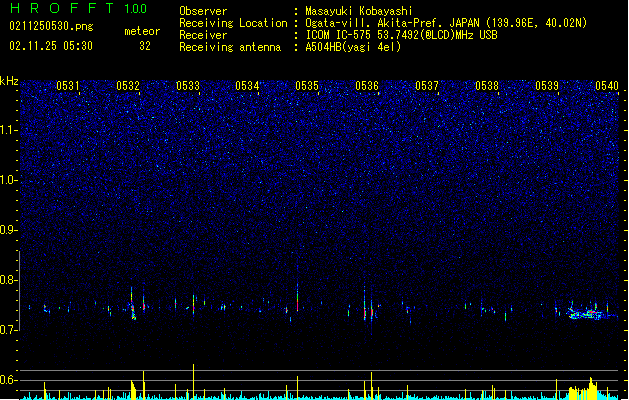This screenshot has height=400, width=629.
Task: Click the 0532 time marker
Action: [x=128, y=85]
